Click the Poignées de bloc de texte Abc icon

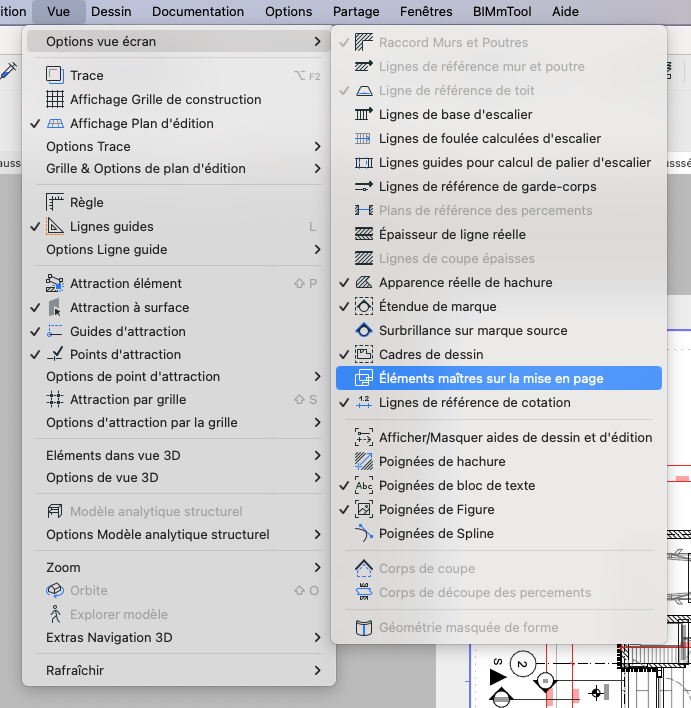point(364,485)
